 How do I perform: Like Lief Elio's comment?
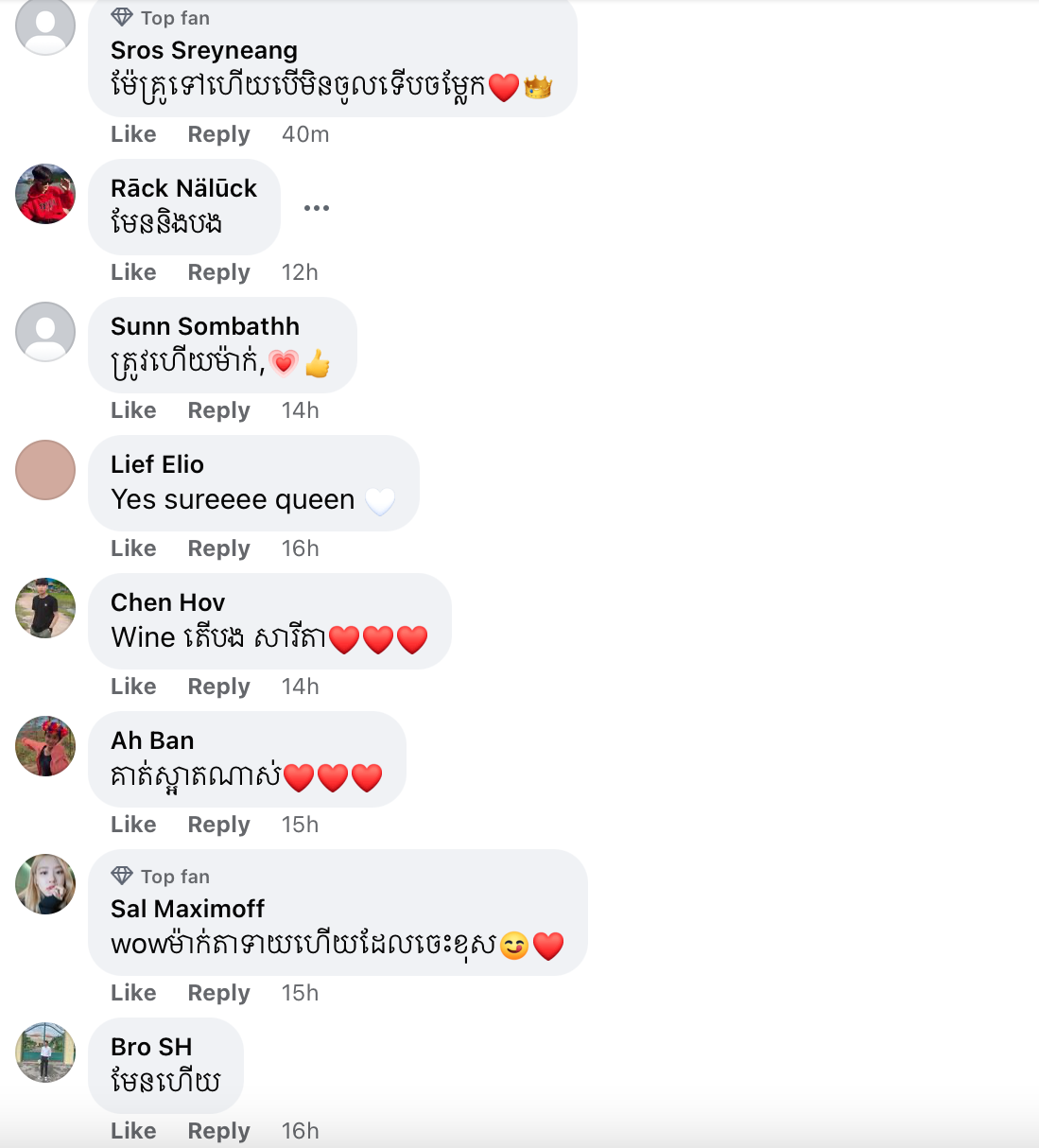[133, 548]
